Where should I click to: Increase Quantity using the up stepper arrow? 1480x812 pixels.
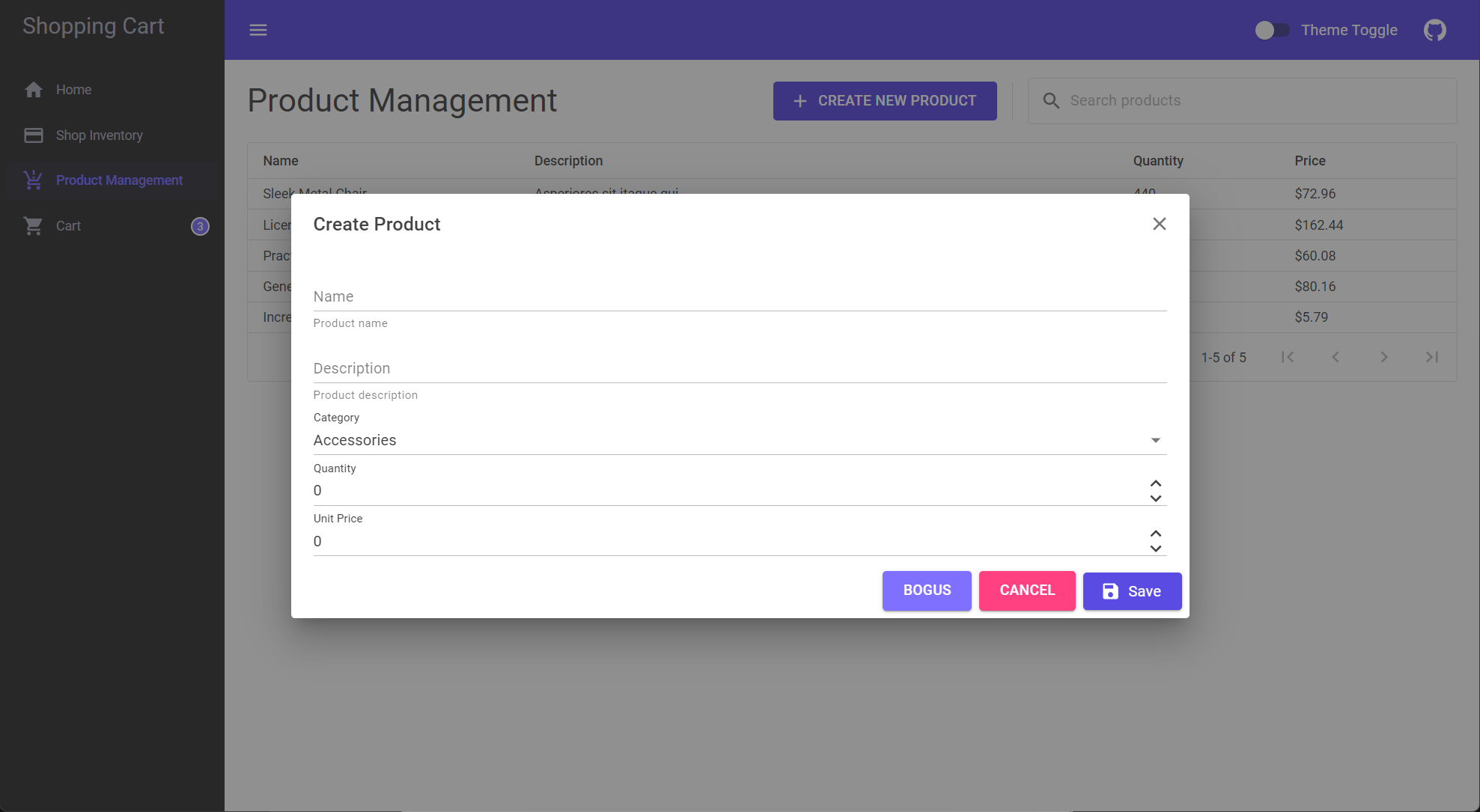click(1156, 483)
